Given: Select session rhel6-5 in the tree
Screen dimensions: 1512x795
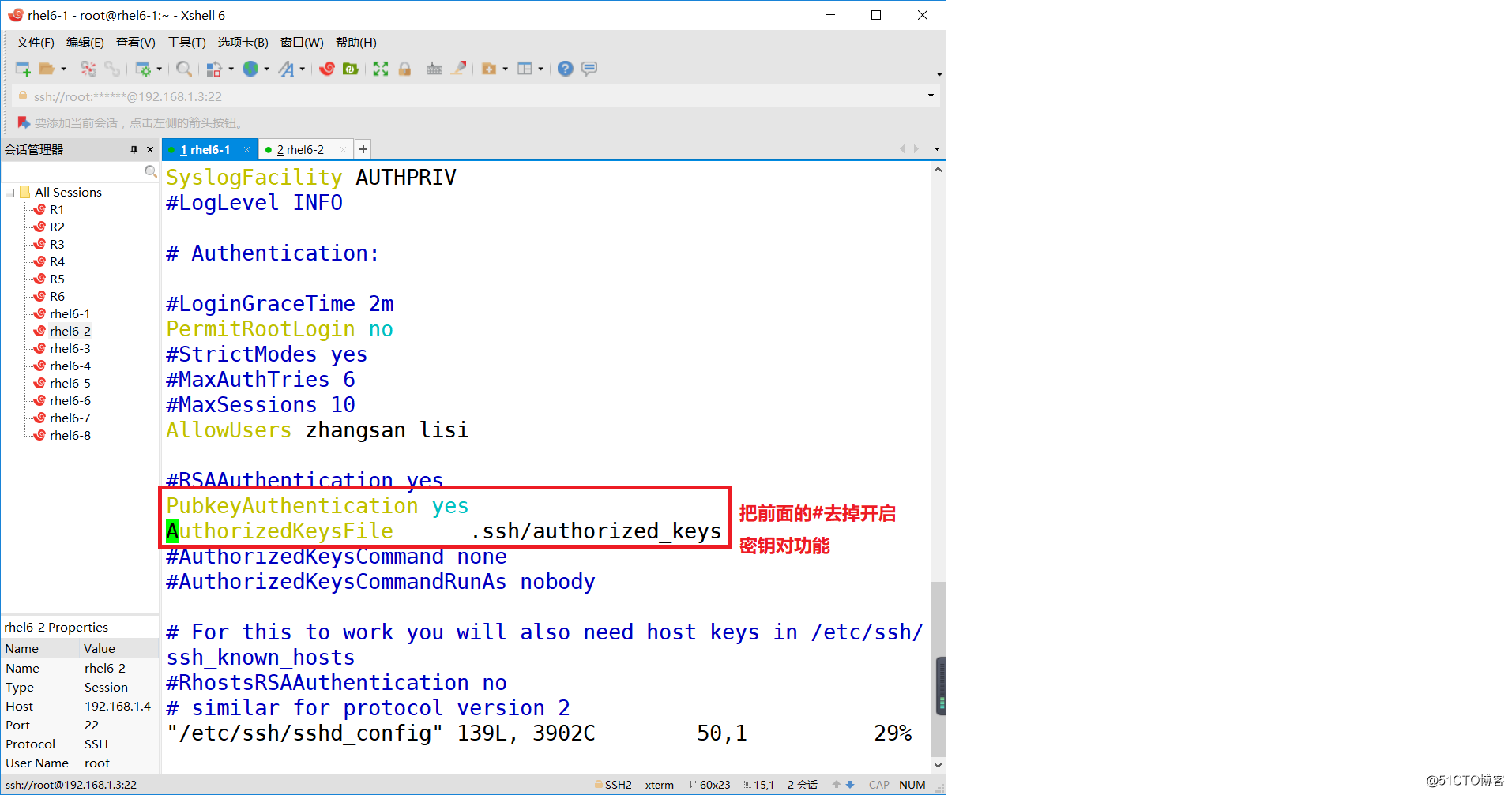Looking at the screenshot, I should (70, 384).
